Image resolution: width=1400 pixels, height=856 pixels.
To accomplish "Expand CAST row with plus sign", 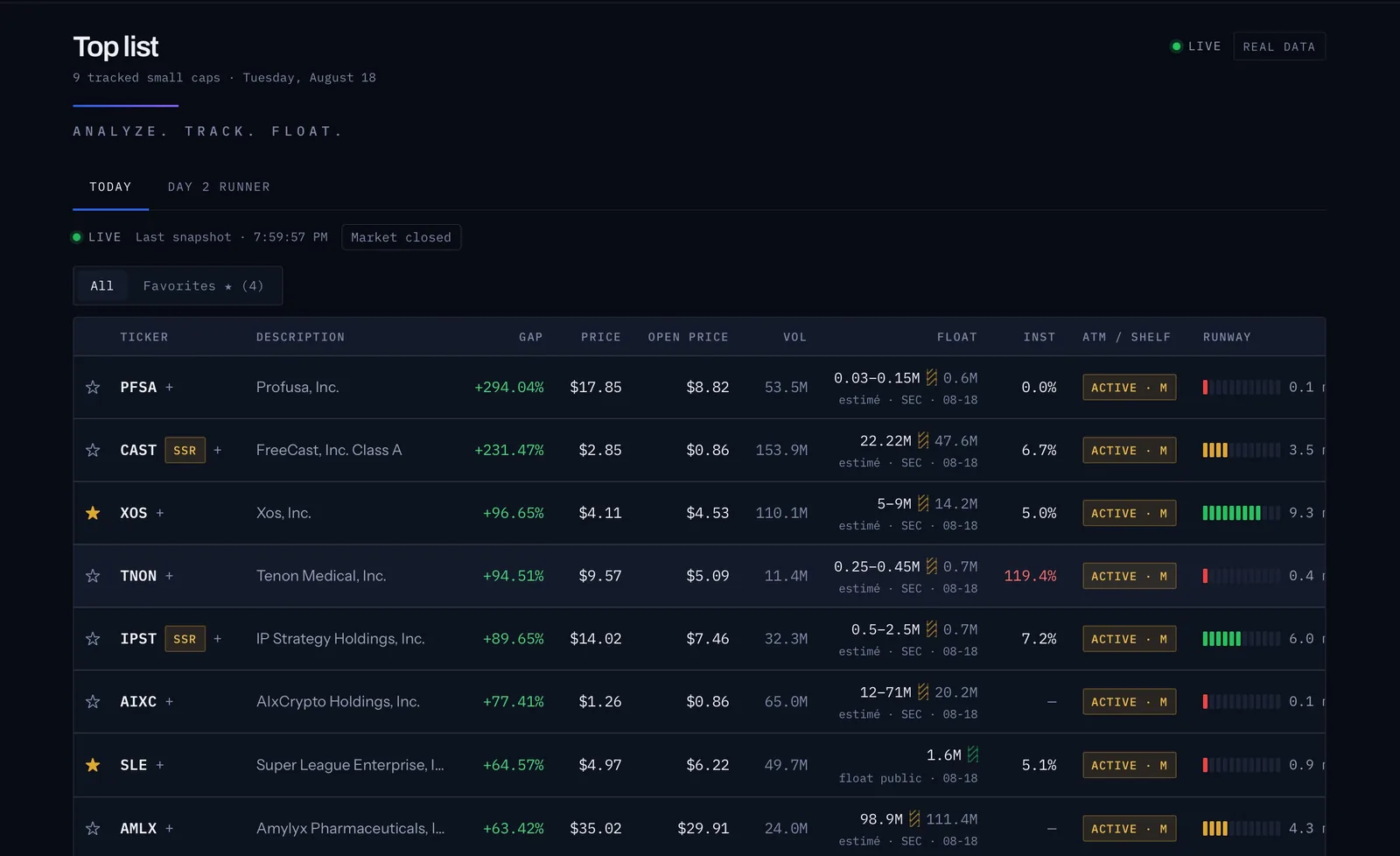I will point(218,450).
